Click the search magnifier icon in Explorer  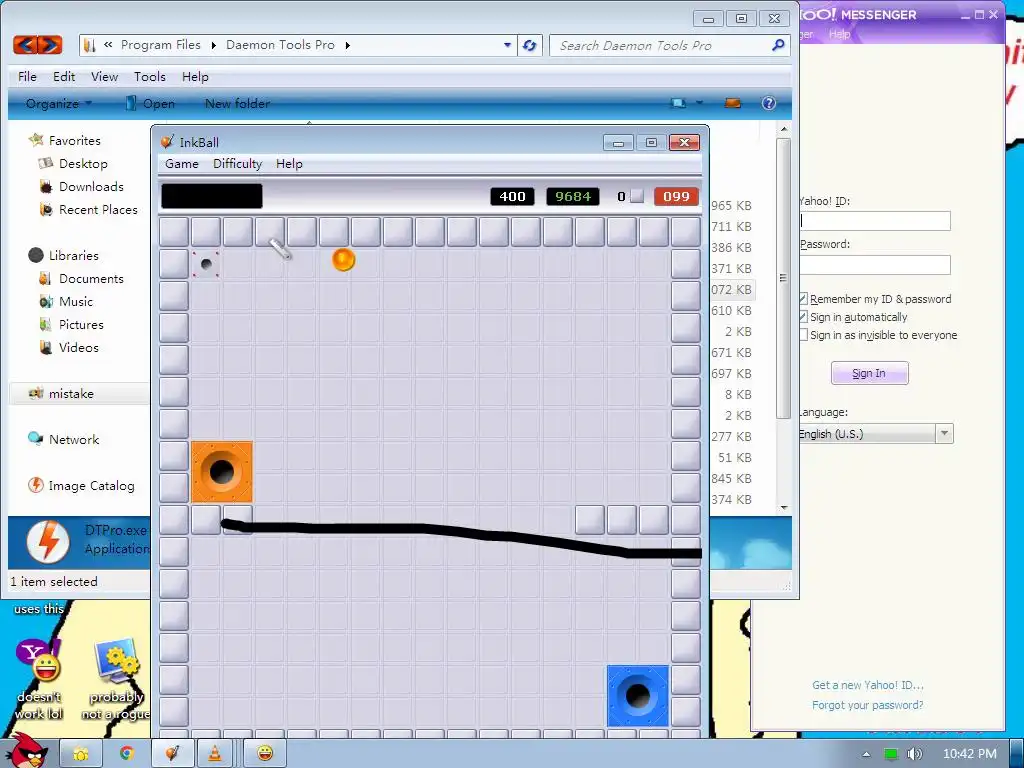(x=778, y=45)
